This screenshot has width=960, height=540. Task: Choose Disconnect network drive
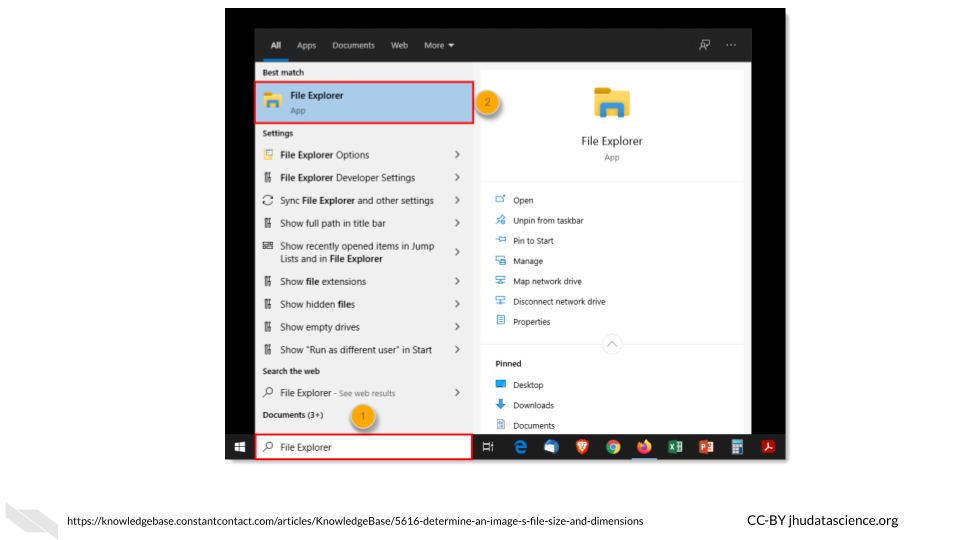[x=559, y=301]
